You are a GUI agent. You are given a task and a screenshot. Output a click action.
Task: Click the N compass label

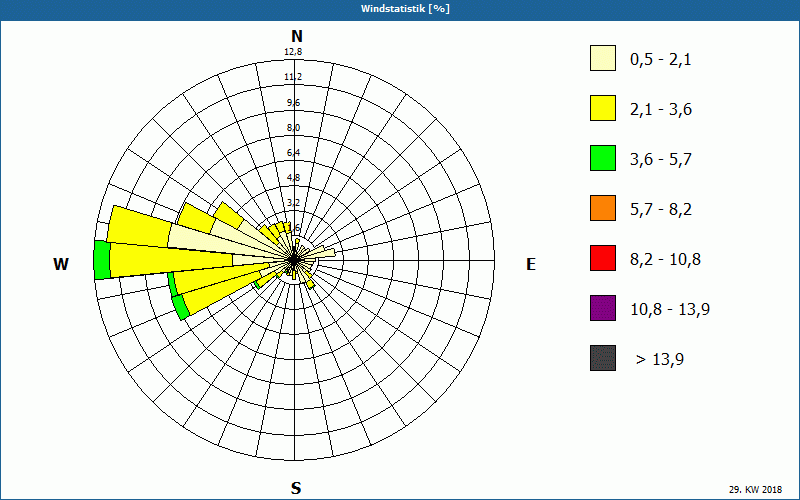coord(296,36)
